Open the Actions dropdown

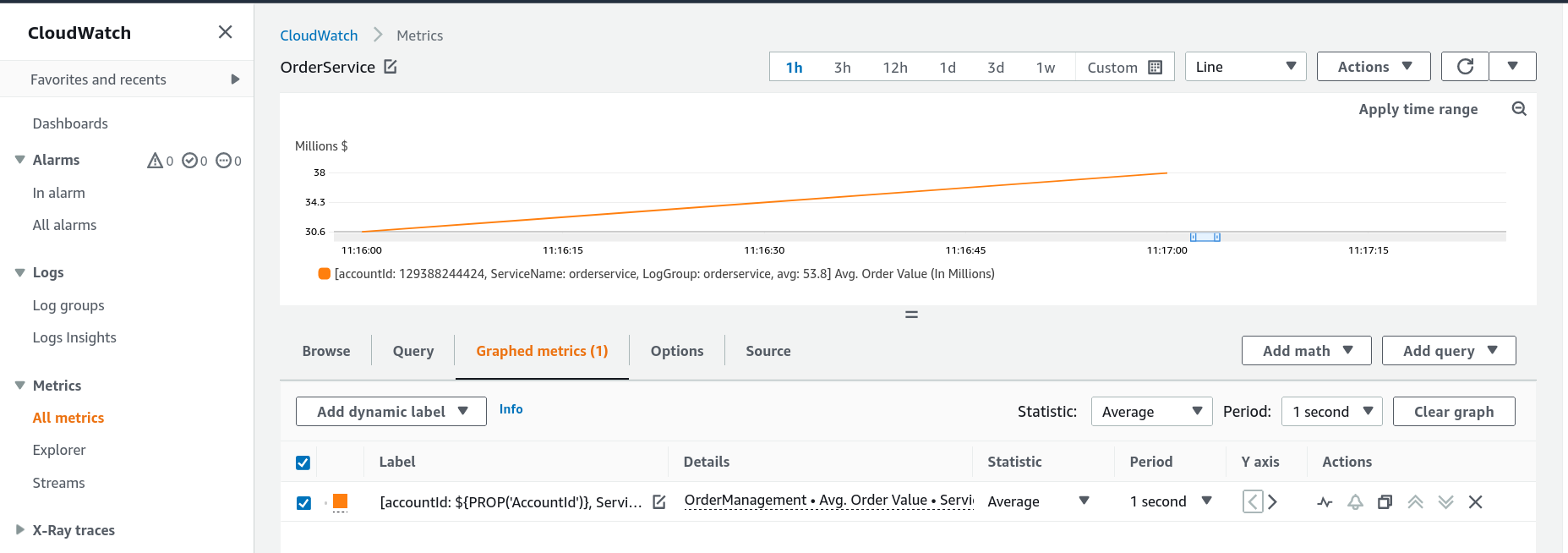[x=1374, y=67]
